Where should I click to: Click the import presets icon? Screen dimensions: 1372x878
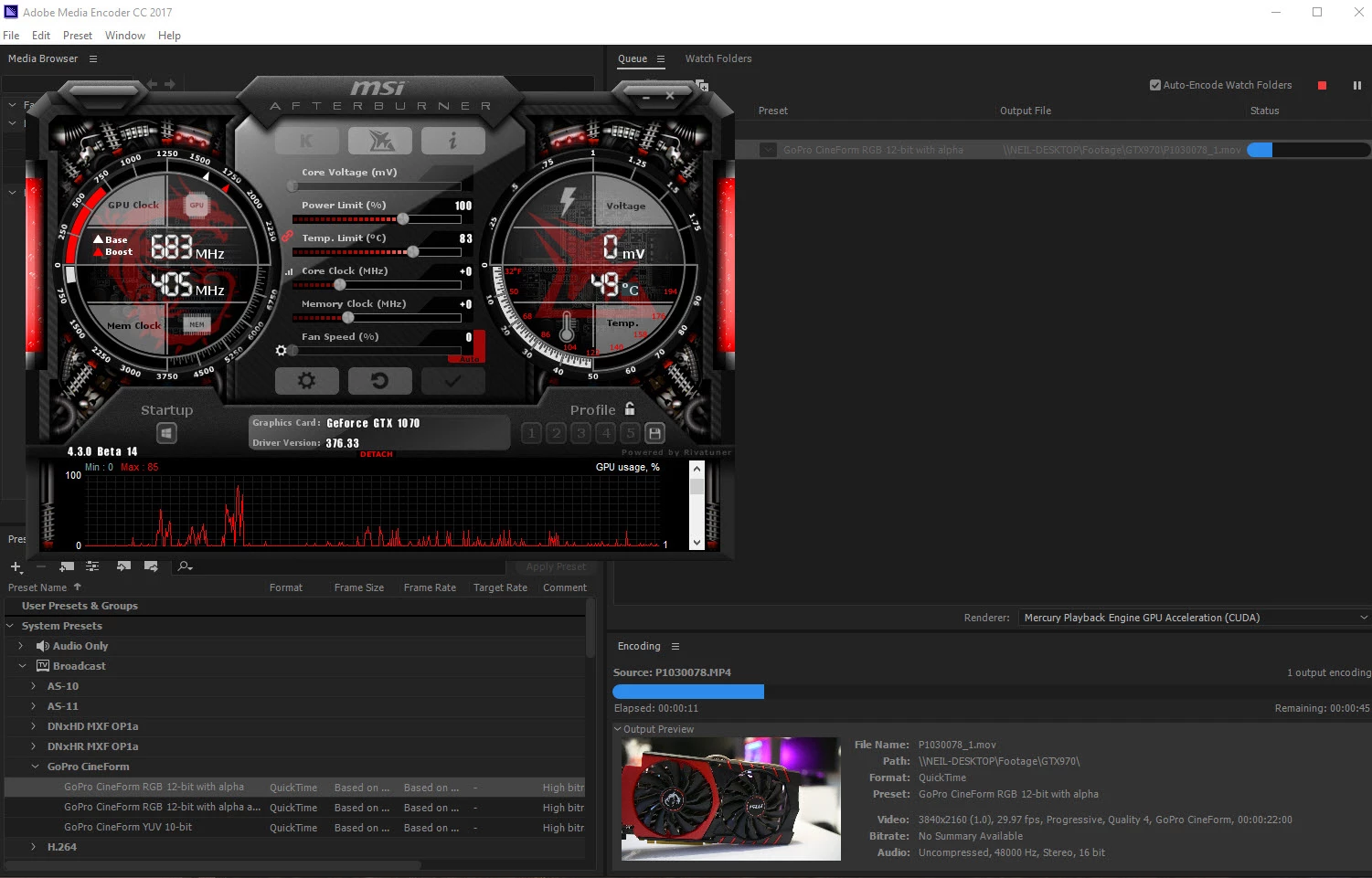pyautogui.click(x=124, y=566)
